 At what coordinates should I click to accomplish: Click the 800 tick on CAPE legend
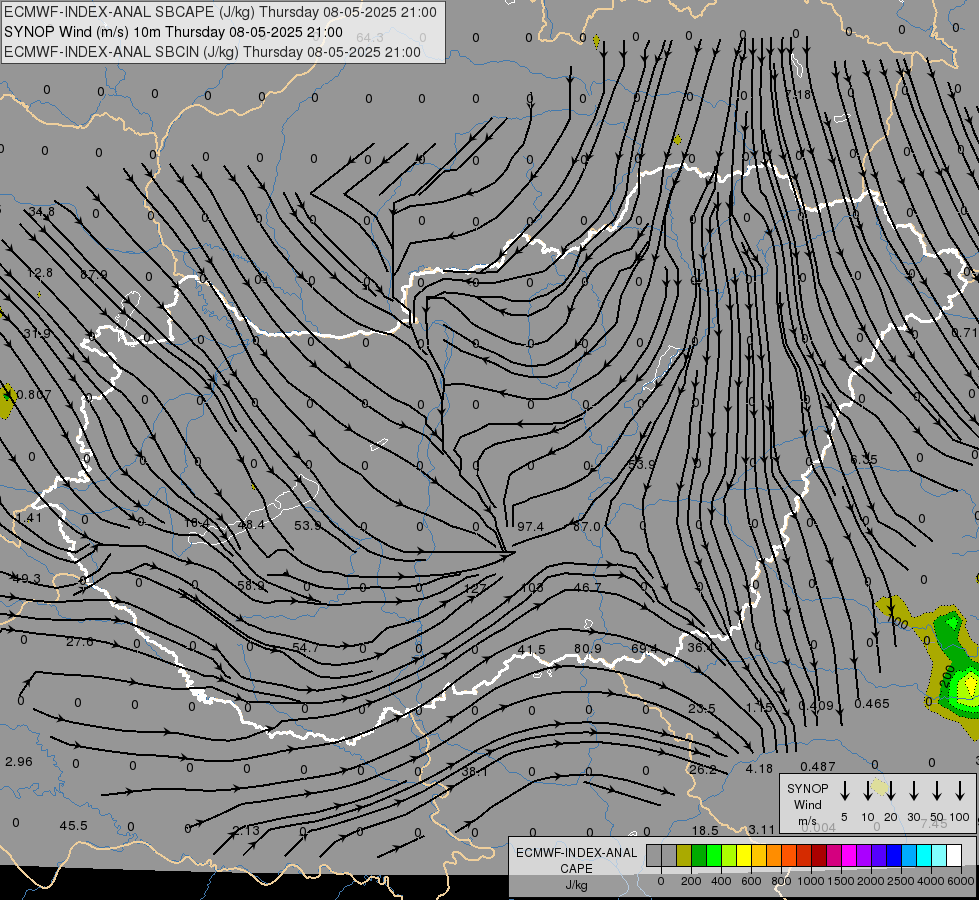(781, 881)
